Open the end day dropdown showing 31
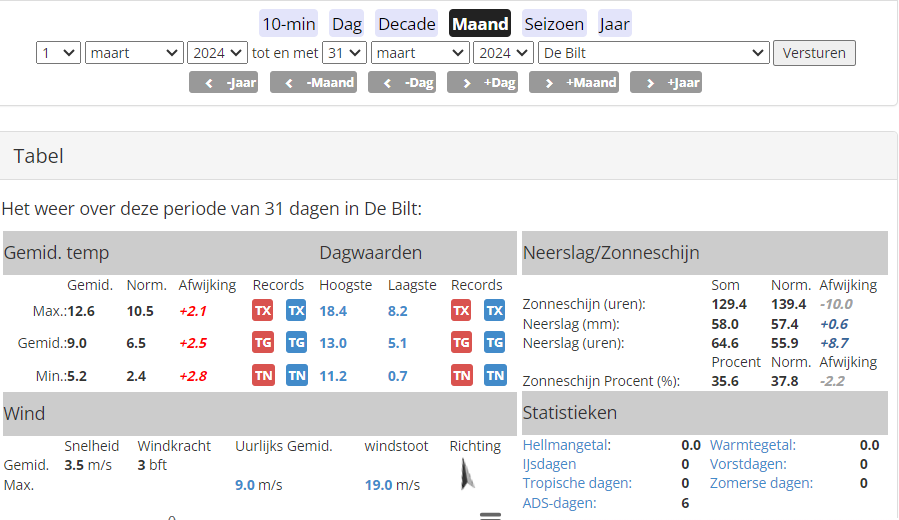 pos(344,53)
